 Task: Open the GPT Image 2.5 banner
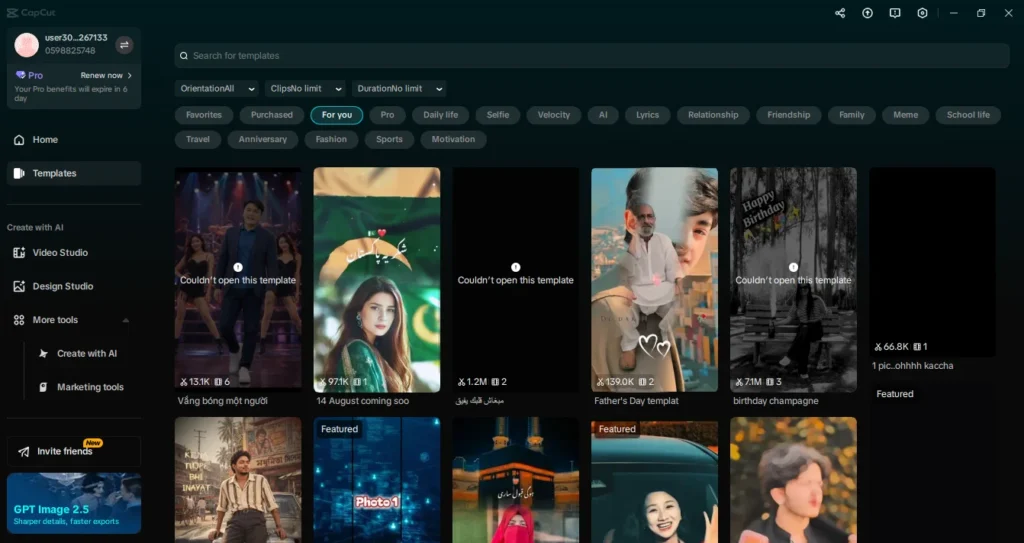[x=74, y=503]
